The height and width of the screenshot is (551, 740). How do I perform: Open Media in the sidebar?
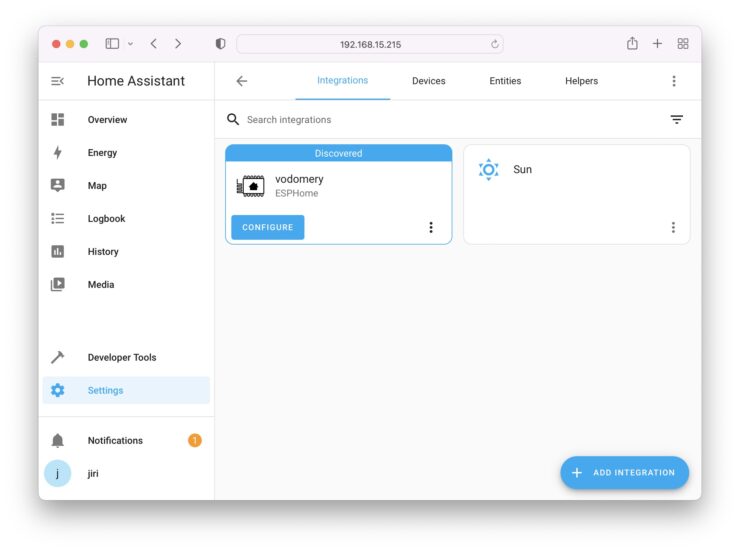click(126, 284)
